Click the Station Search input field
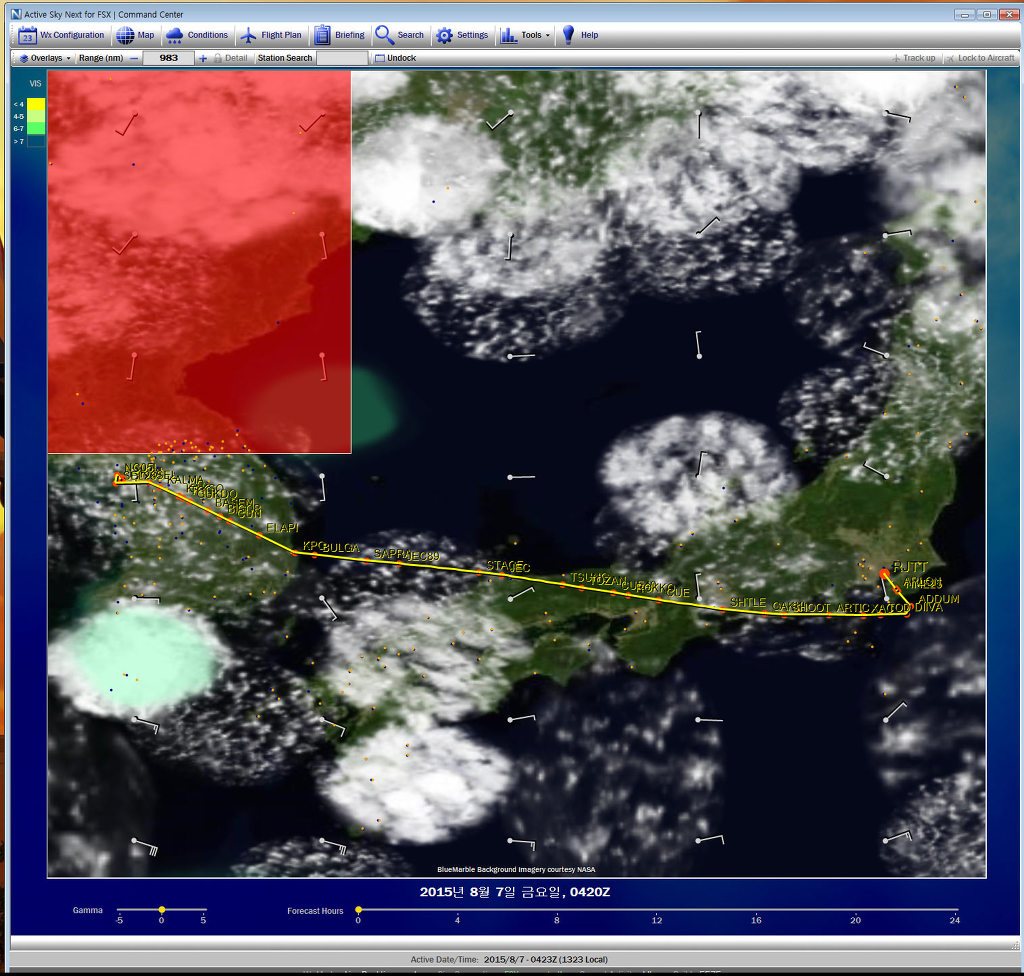The image size is (1024, 976). click(342, 58)
